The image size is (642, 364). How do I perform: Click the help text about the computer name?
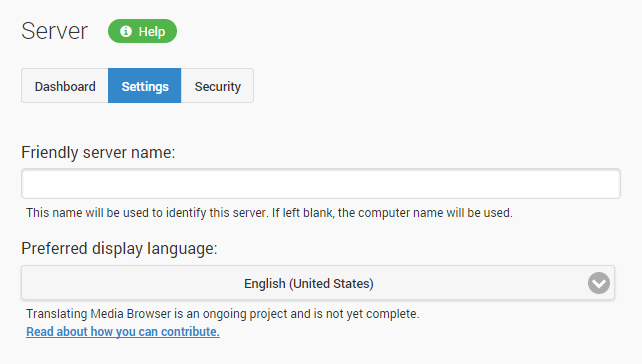(x=269, y=213)
